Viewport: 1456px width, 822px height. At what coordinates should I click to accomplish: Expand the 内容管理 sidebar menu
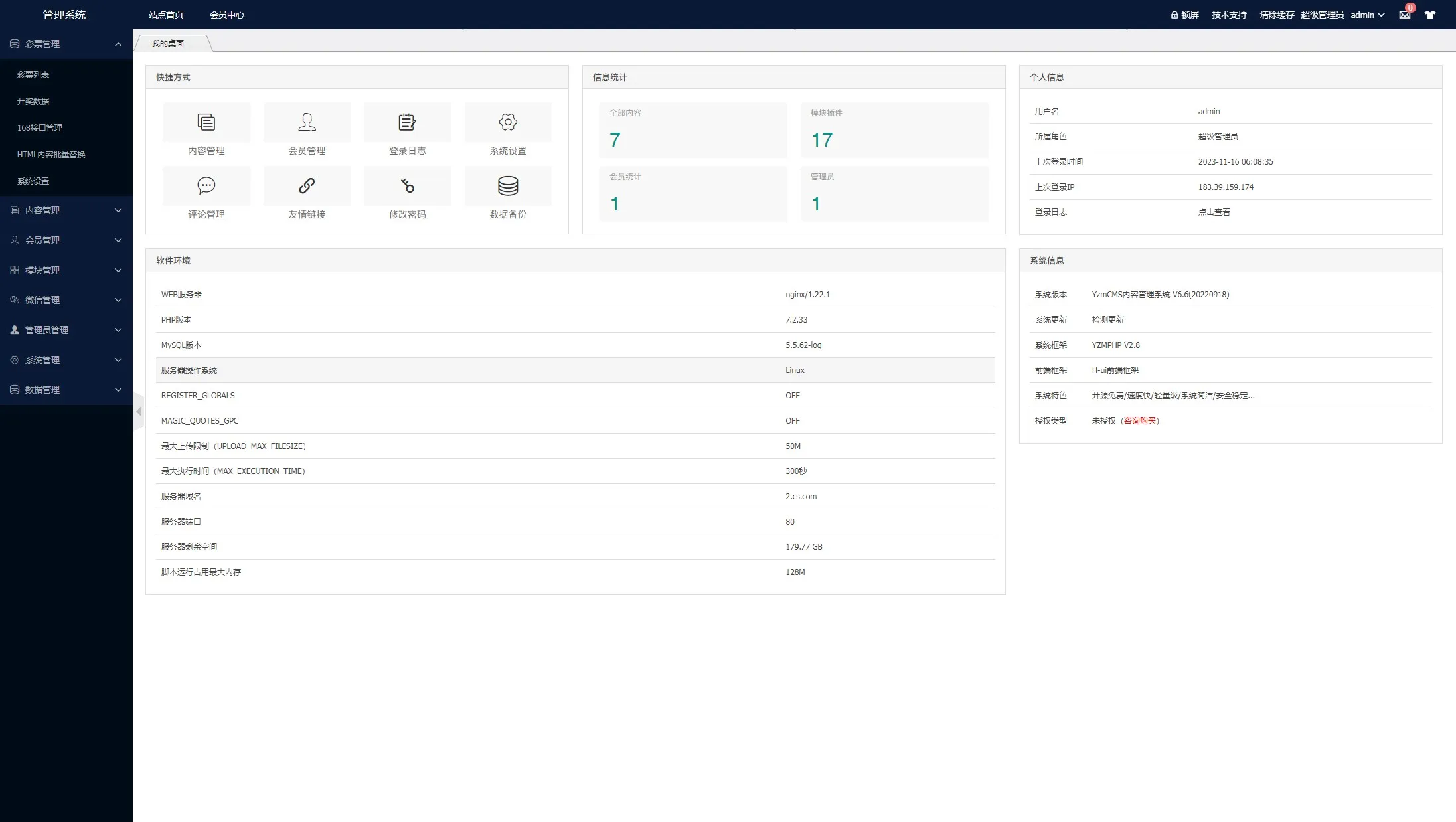66,210
